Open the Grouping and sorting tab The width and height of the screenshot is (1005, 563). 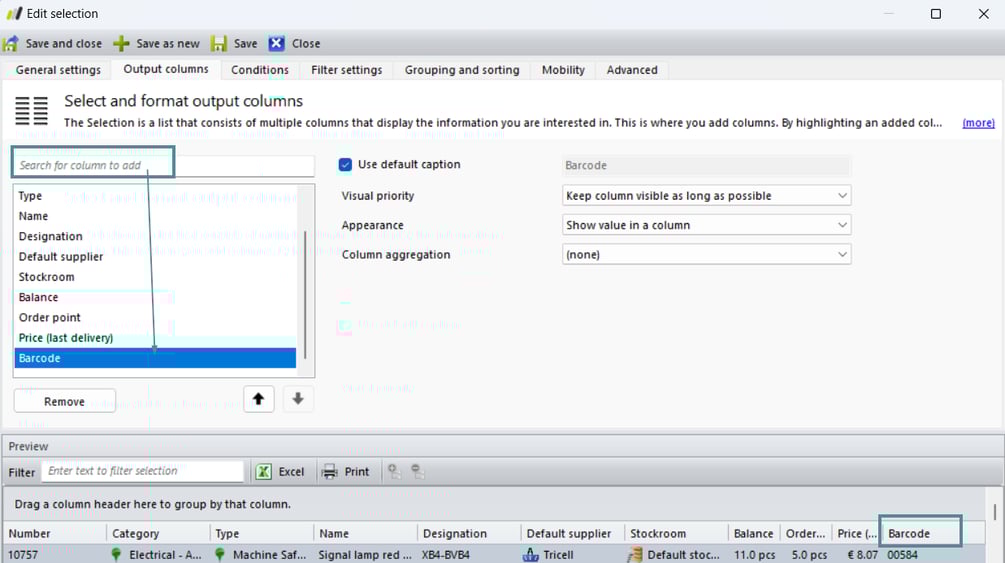click(x=461, y=70)
